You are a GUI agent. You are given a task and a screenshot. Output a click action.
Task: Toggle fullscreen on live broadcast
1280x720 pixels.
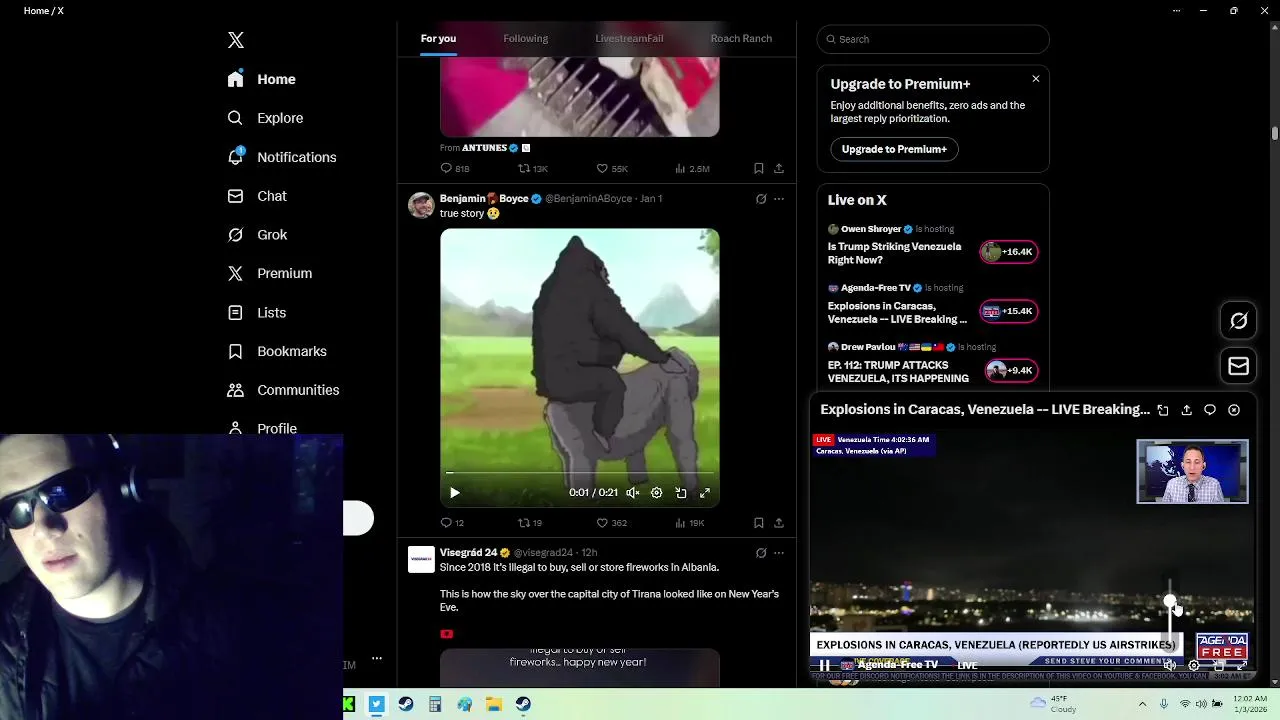point(1241,666)
